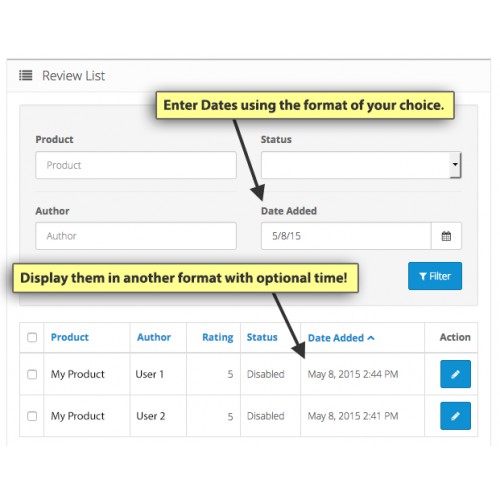This screenshot has height=500, width=500.
Task: Sort reviews by the Status column
Action: coord(262,337)
